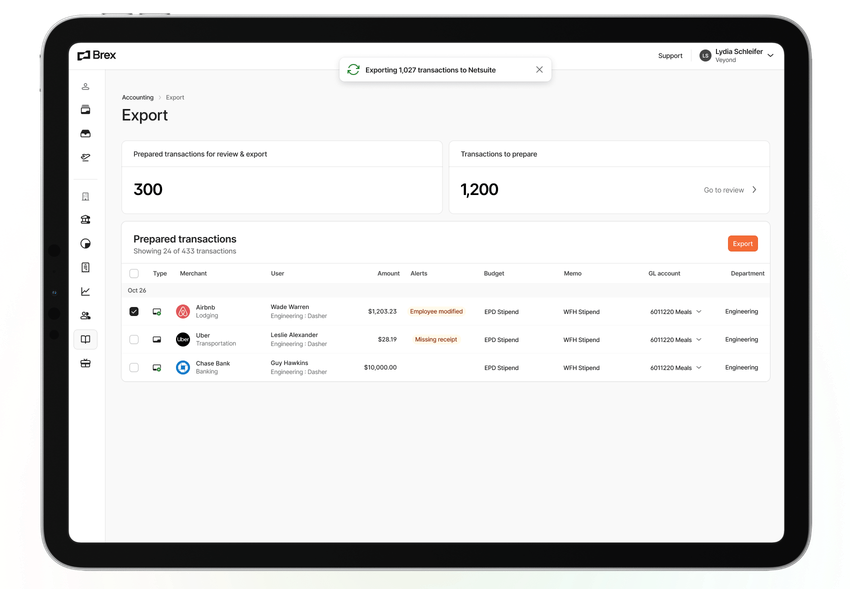Check the Uber transaction checkbox
Screen dimensions: 850x589
coord(134,340)
